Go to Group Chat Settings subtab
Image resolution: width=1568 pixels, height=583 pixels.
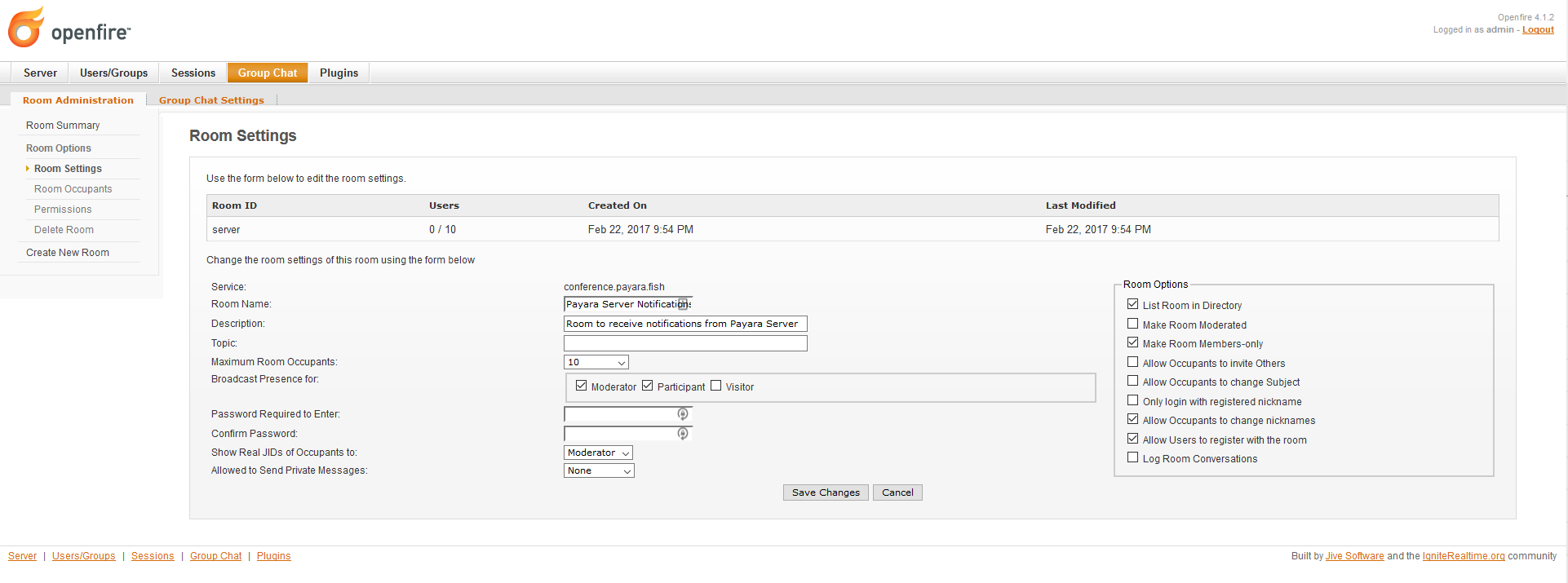(211, 100)
